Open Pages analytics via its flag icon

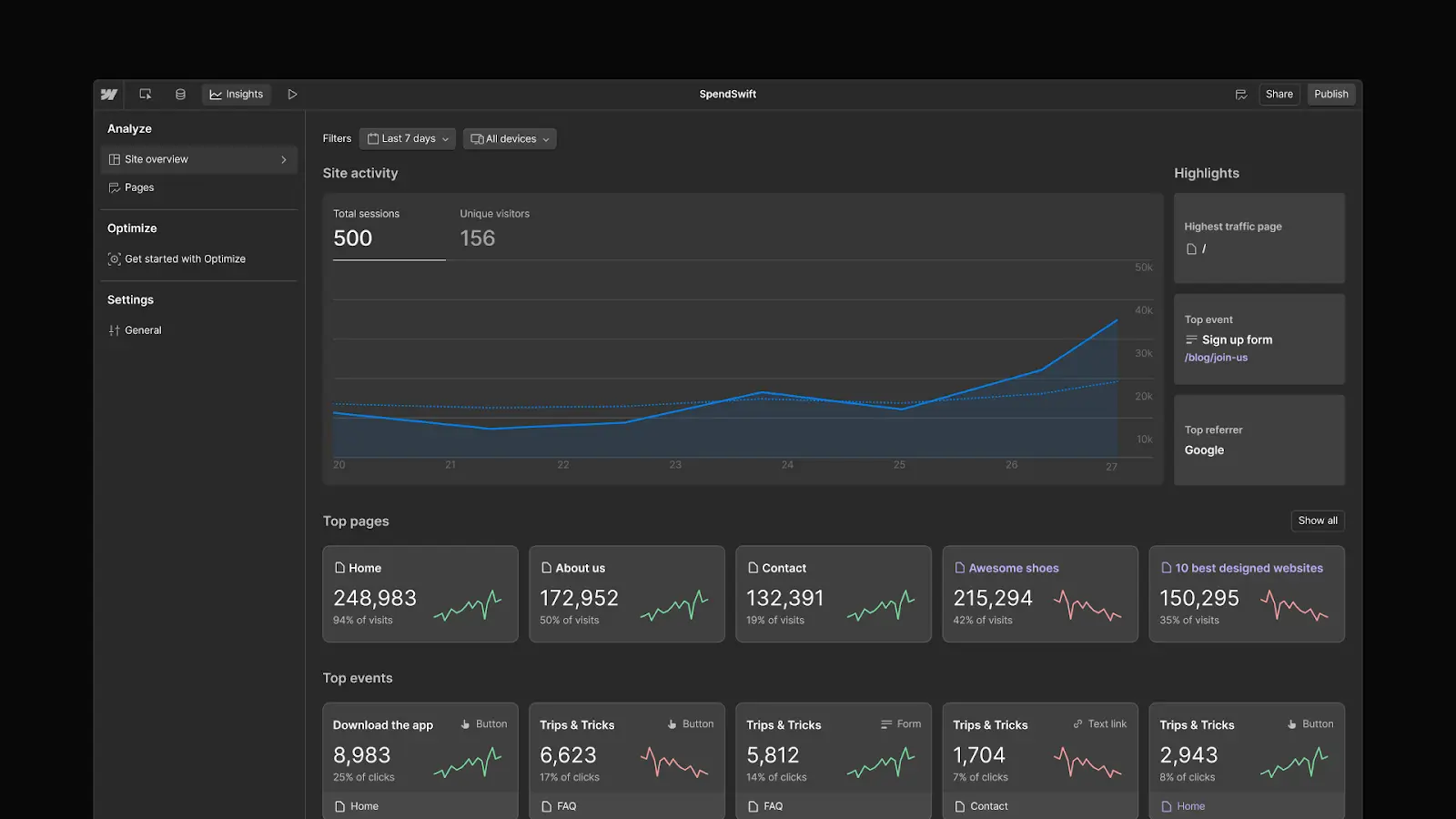(x=113, y=187)
